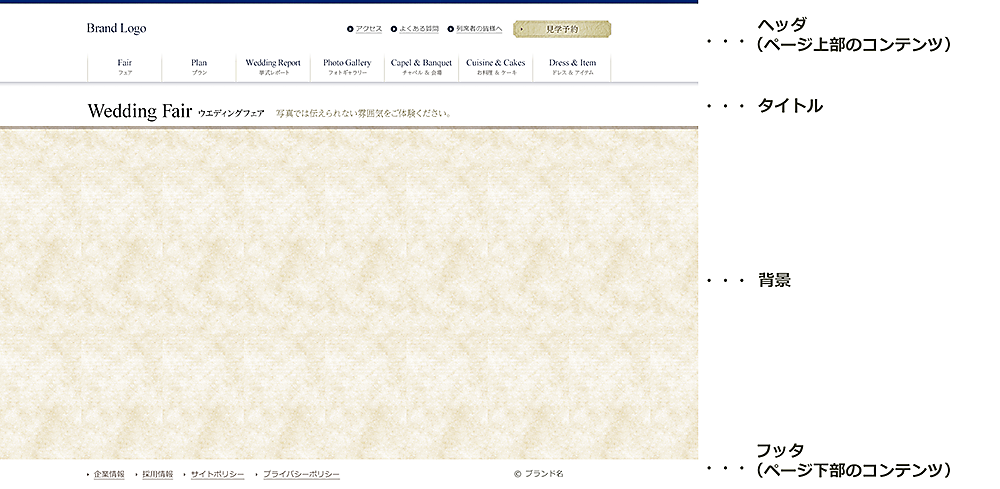Click the round arrow icon beside アクセス
Image resolution: width=1000 pixels, height=489 pixels.
350,29
